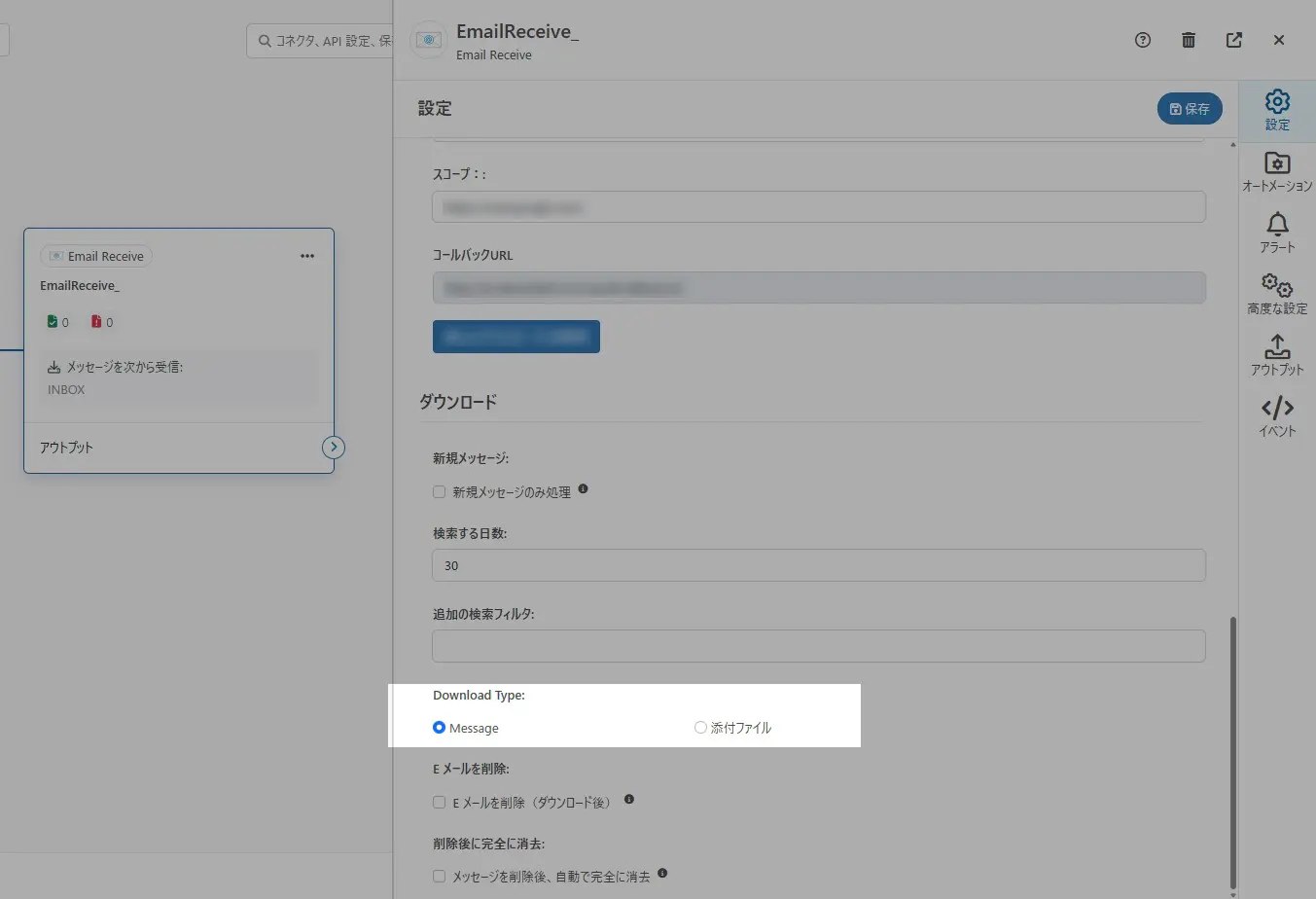Select the 添付ファイル download type

pos(700,727)
